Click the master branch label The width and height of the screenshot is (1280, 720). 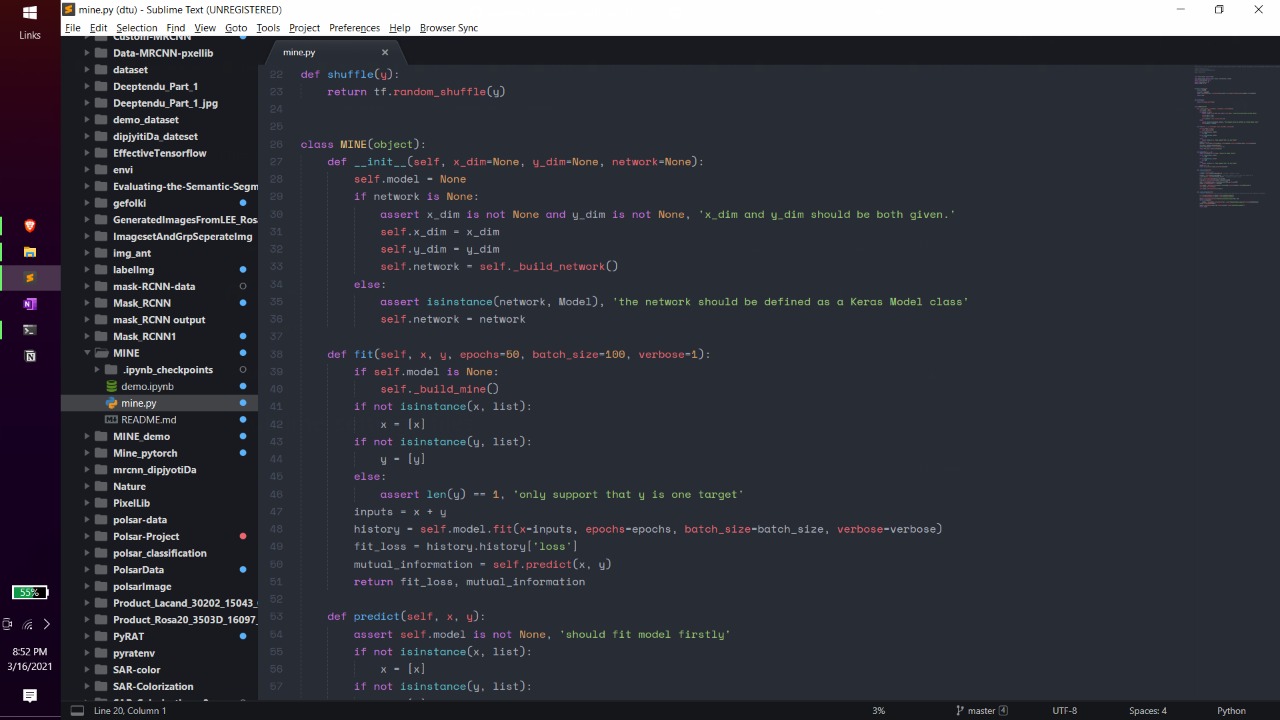point(981,711)
